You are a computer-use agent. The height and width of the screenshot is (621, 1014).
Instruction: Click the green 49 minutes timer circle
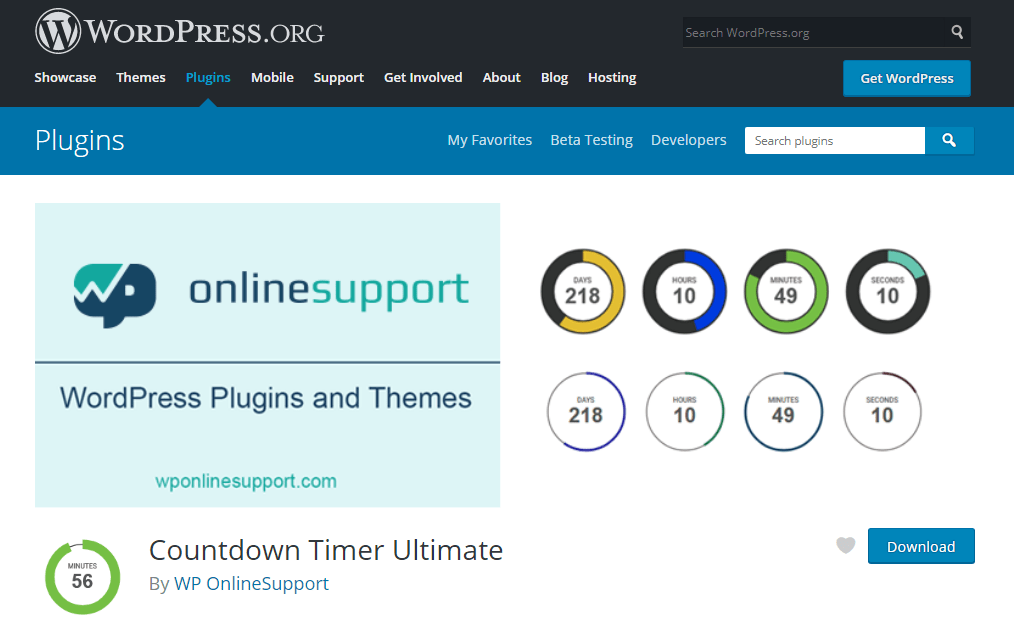[x=786, y=291]
